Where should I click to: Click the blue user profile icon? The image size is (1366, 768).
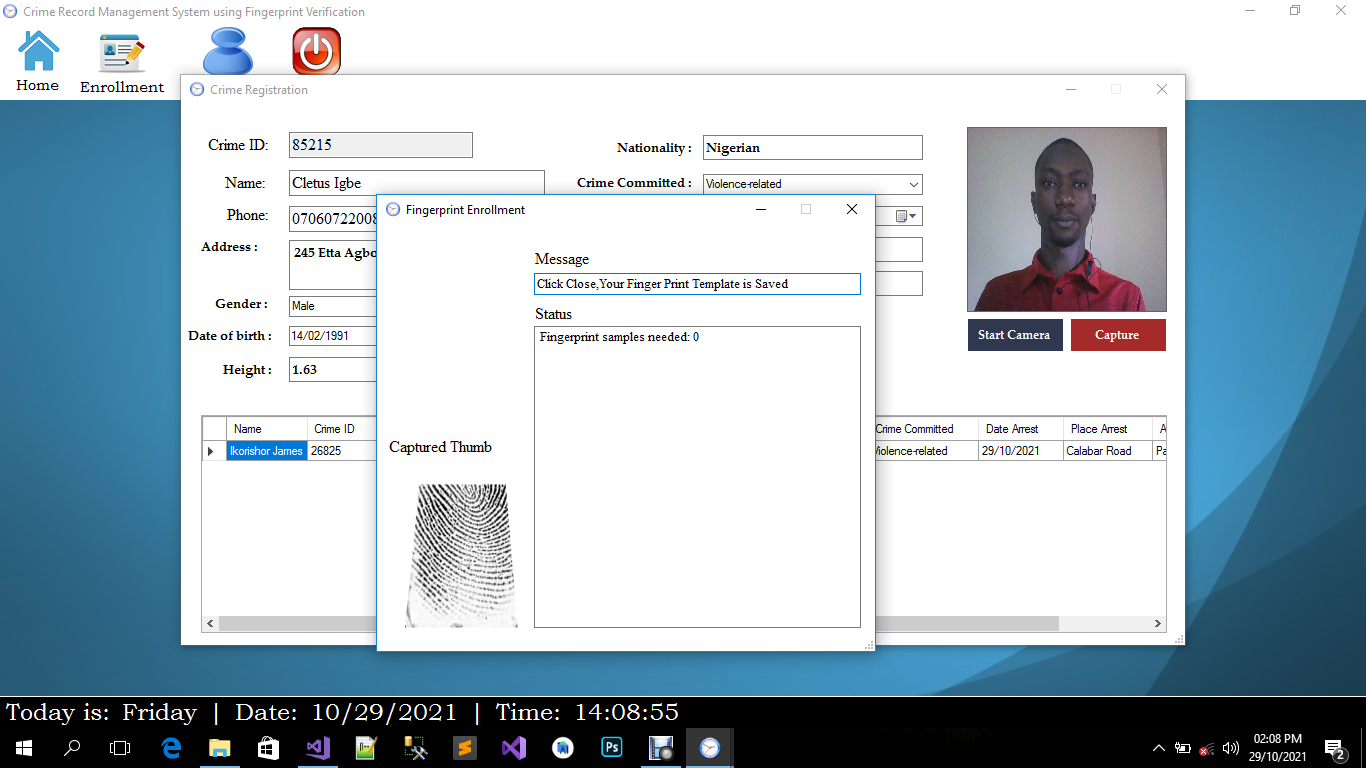click(x=228, y=51)
